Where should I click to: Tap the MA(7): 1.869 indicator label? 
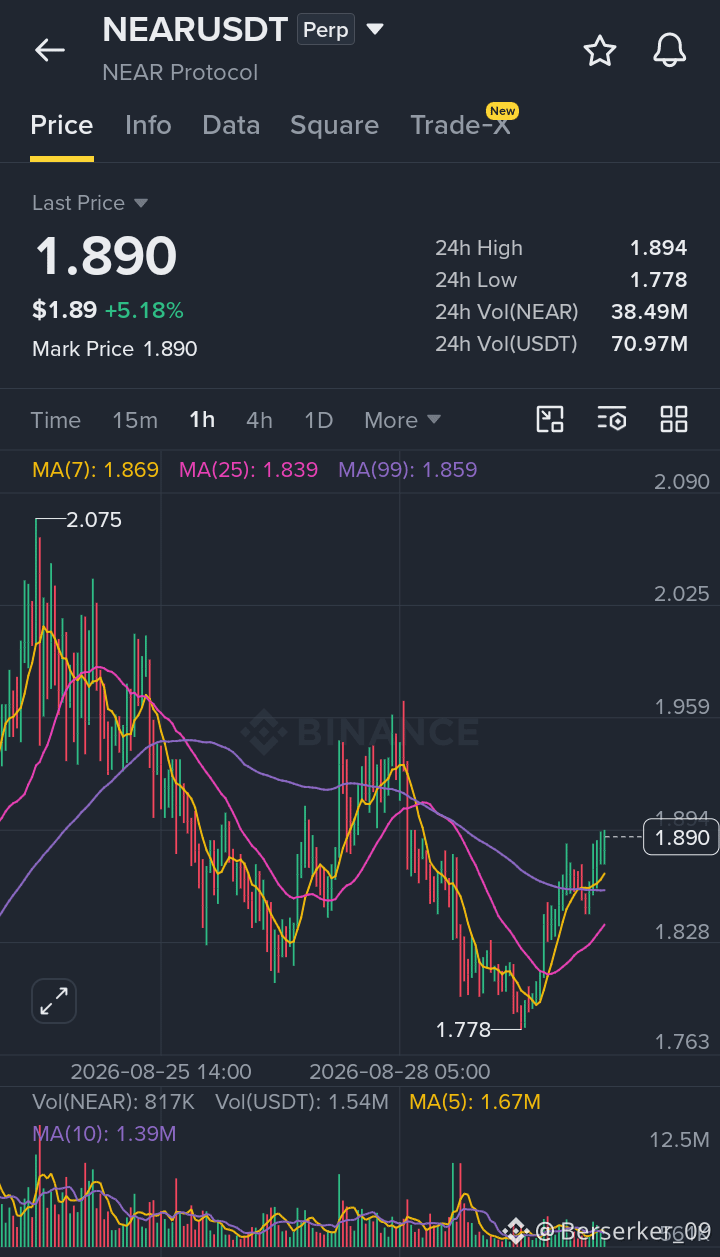click(95, 469)
